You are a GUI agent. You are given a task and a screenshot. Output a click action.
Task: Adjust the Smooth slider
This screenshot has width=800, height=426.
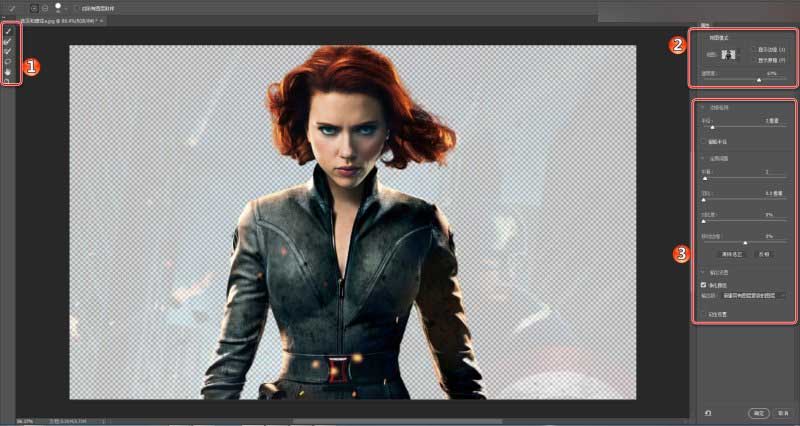pyautogui.click(x=705, y=179)
